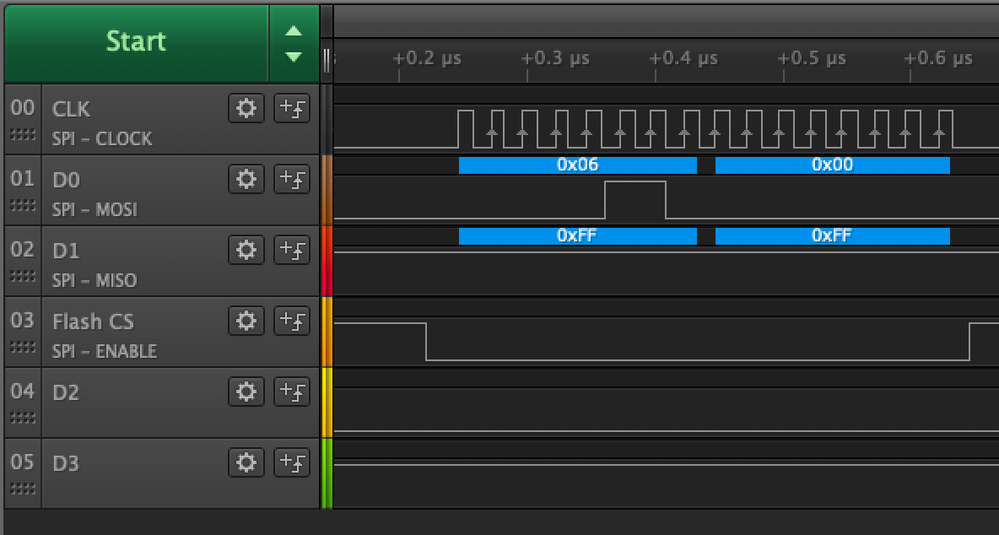Click the 0x00 MOSI decoded byte

pyautogui.click(x=833, y=165)
